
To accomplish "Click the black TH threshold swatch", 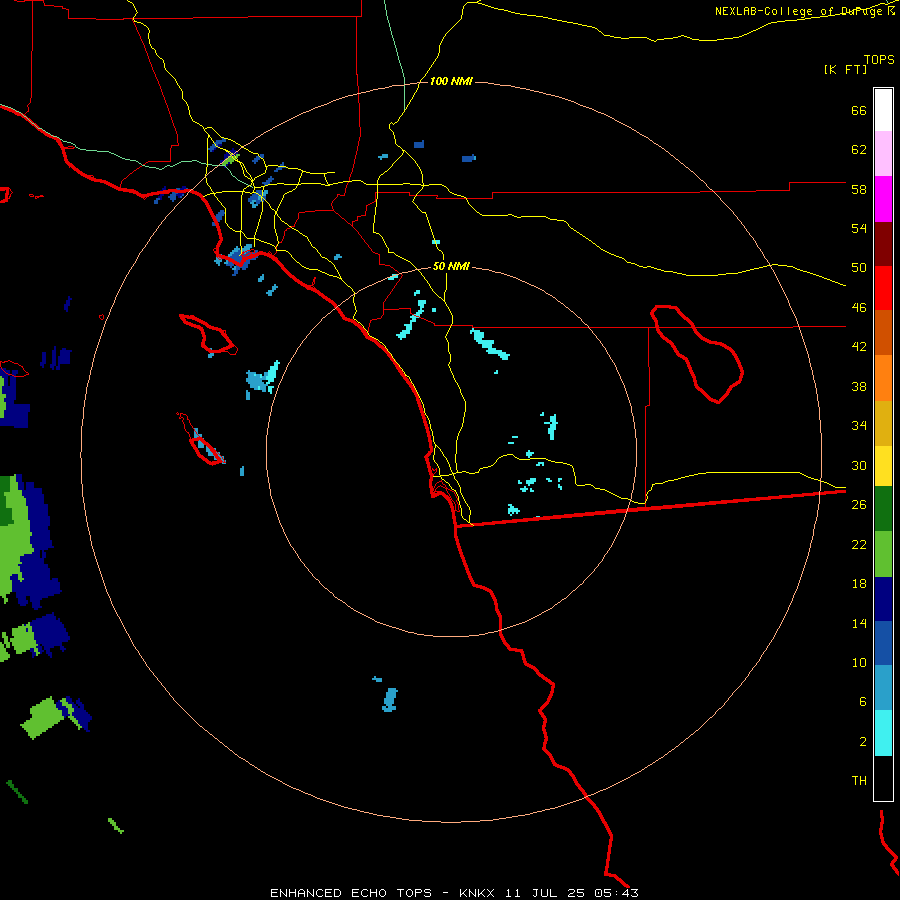I will (883, 778).
